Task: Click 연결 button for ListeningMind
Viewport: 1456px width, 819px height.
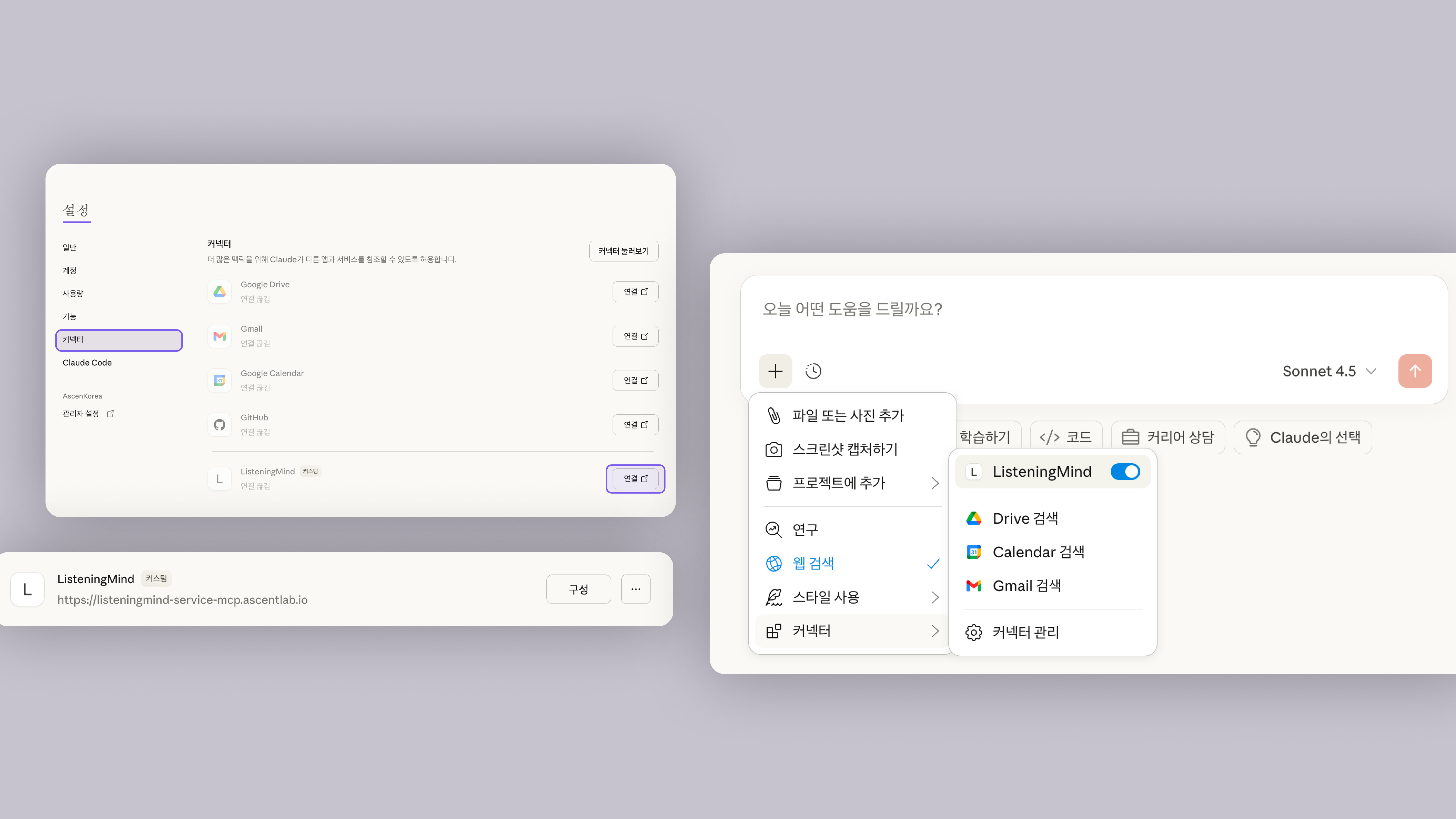Action: pos(635,479)
